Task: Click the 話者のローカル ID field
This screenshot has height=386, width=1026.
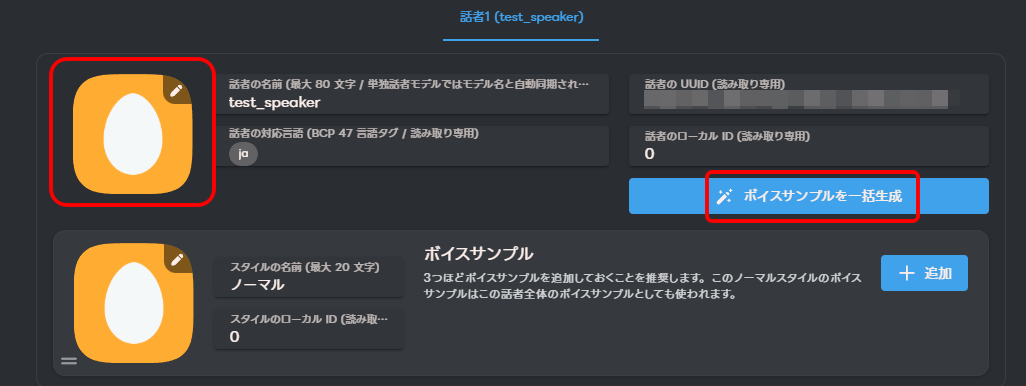Action: point(809,146)
